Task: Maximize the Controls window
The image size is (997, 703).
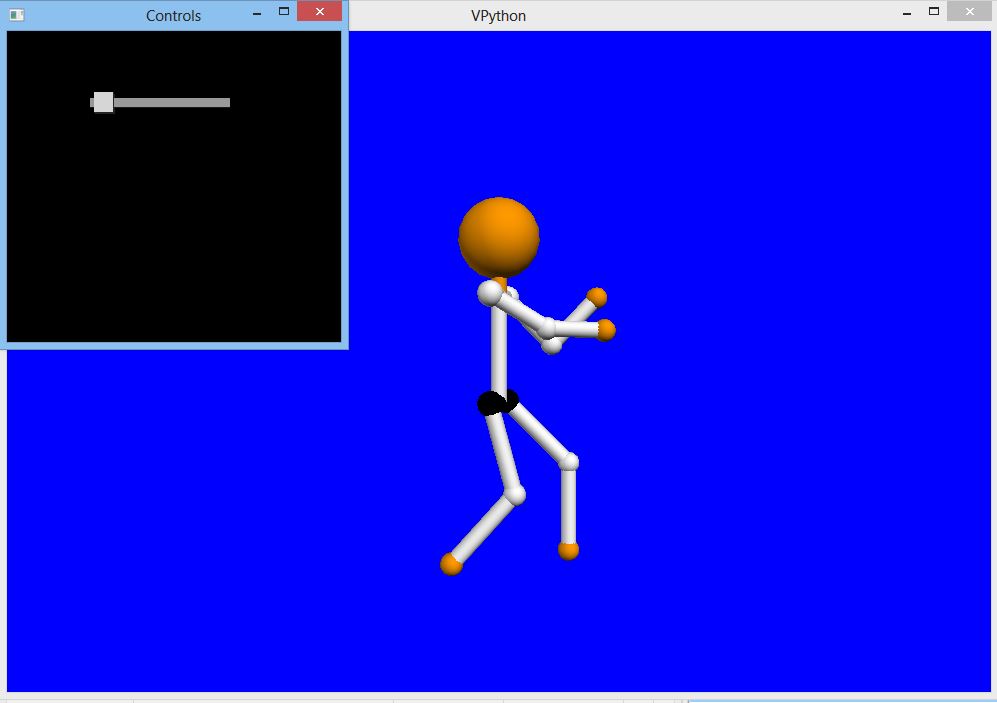Action: 284,12
